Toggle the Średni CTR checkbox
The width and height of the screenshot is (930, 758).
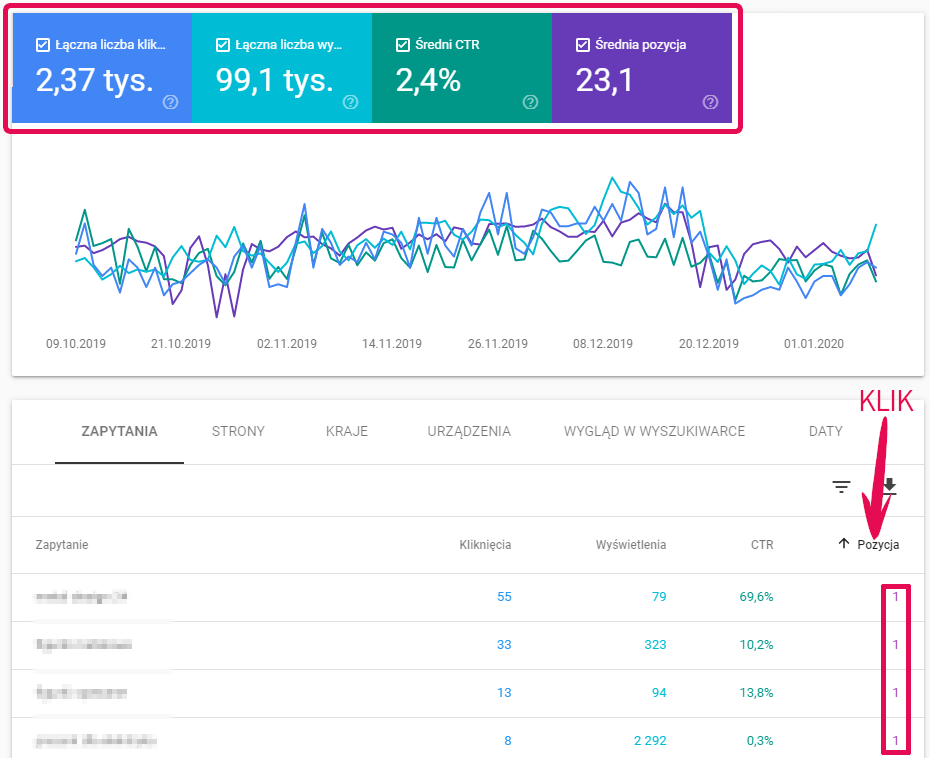click(402, 45)
